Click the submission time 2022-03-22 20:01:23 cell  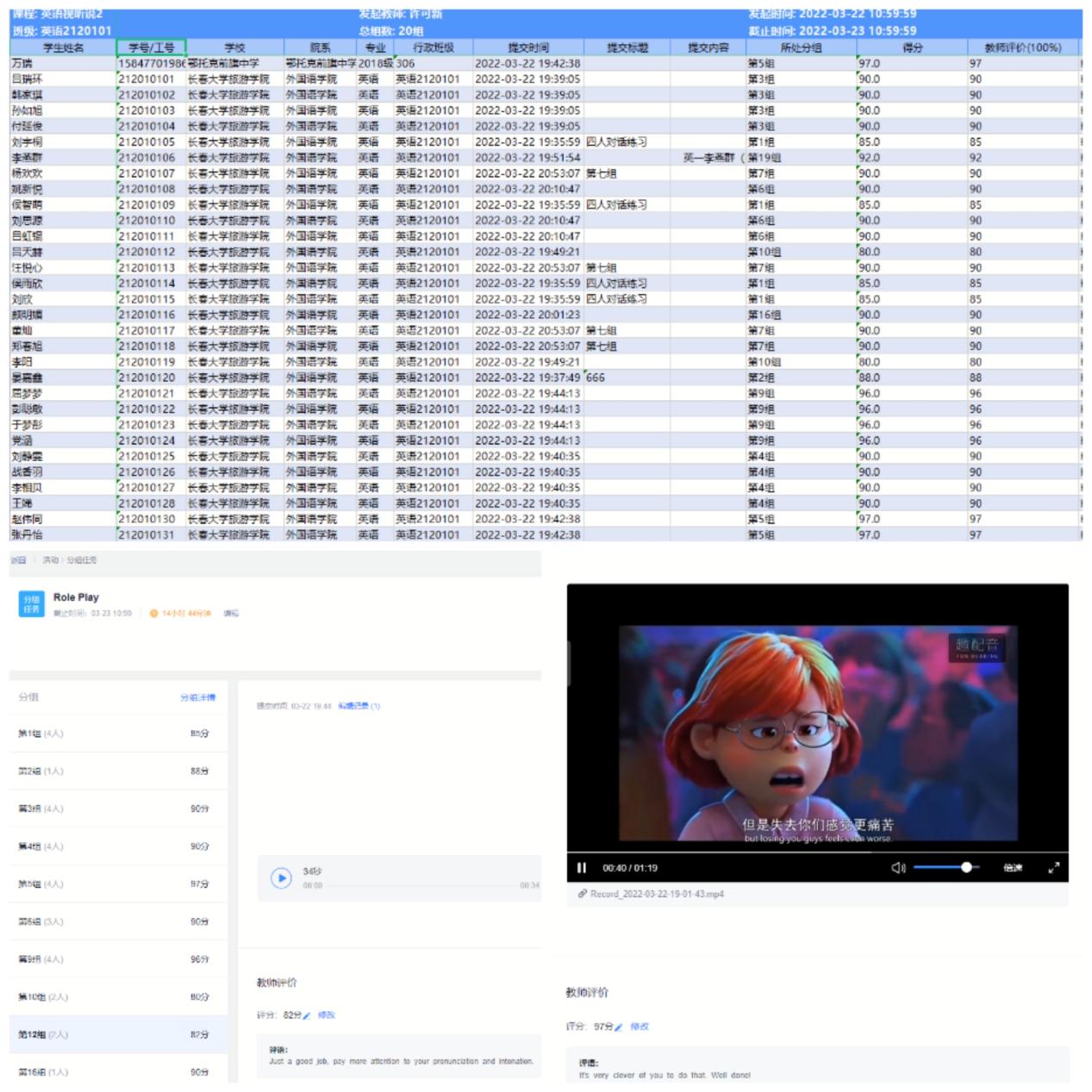click(x=528, y=315)
